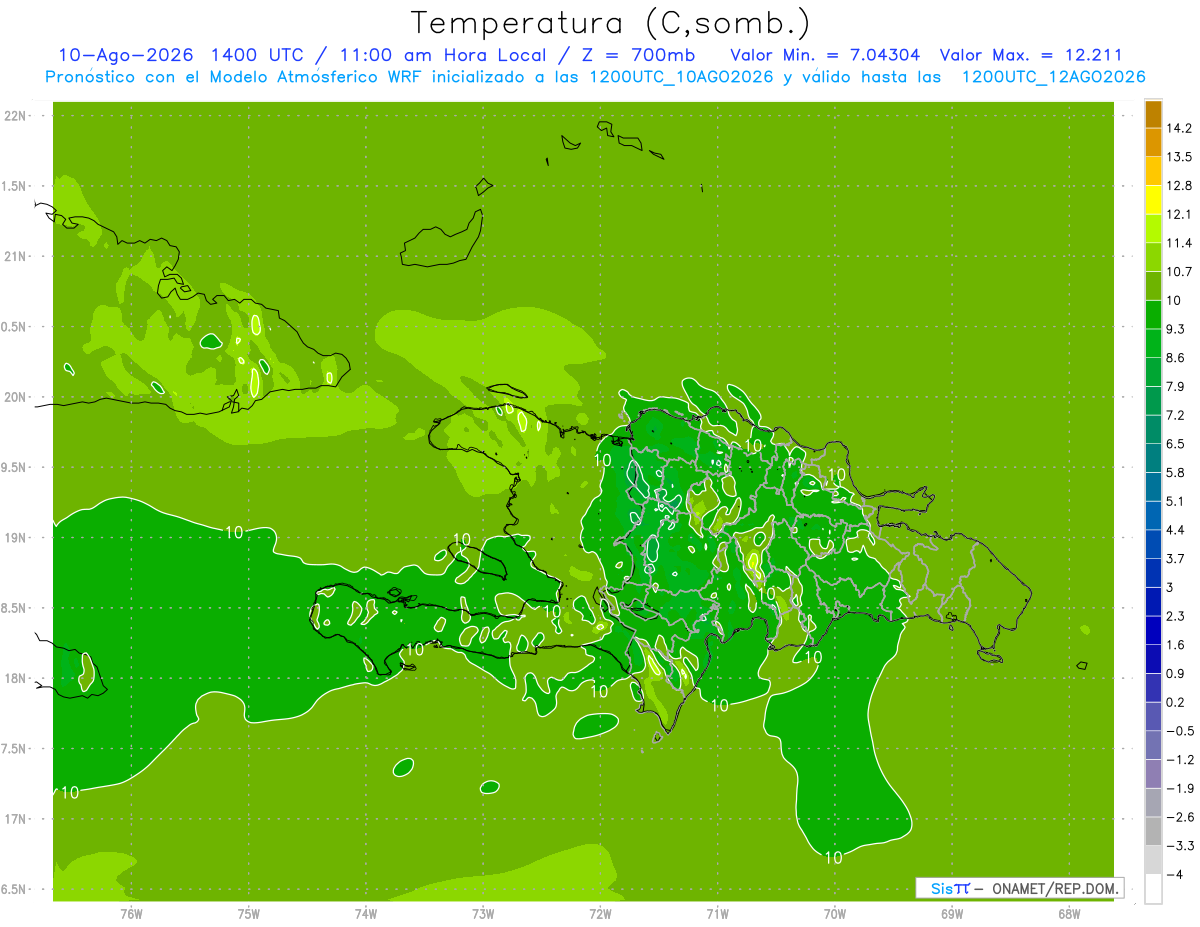Click the green swatch between 10 and 9.3
Image resolution: width=1200 pixels, height=927 pixels.
click(1153, 314)
